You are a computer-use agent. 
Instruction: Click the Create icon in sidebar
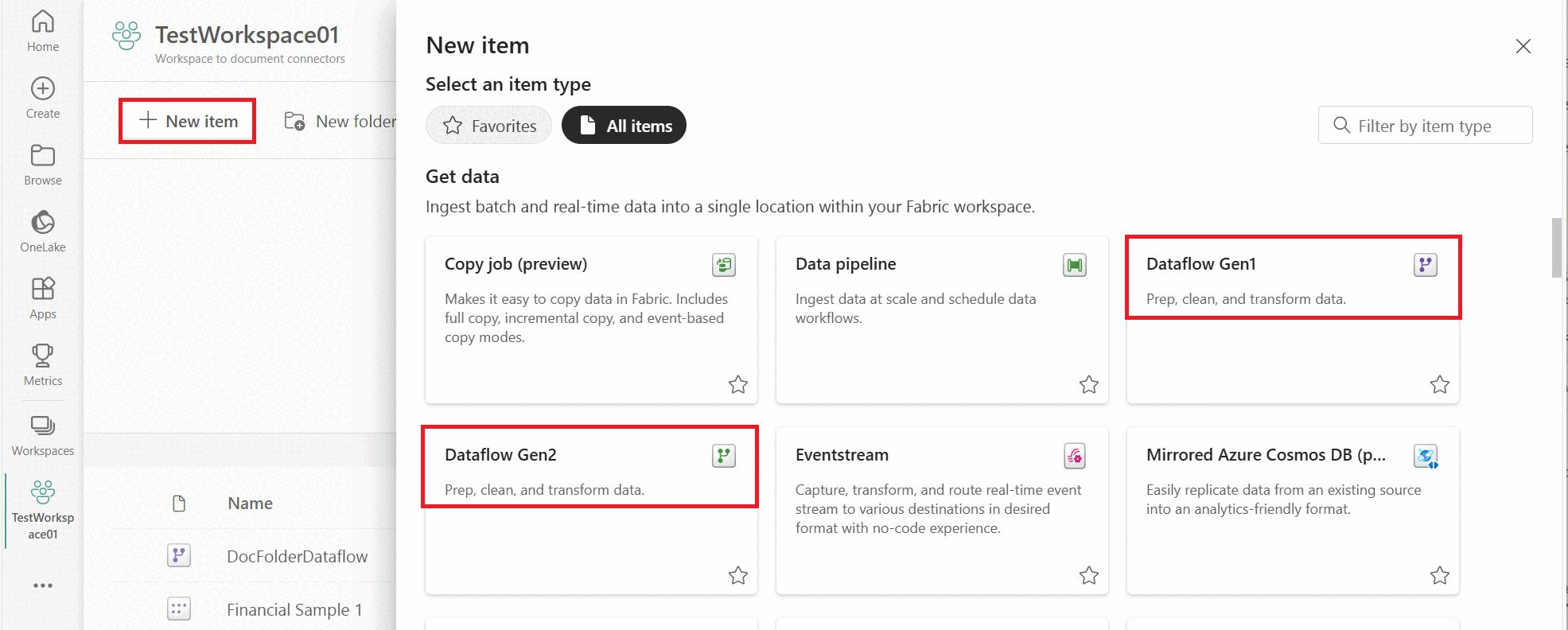tap(43, 88)
